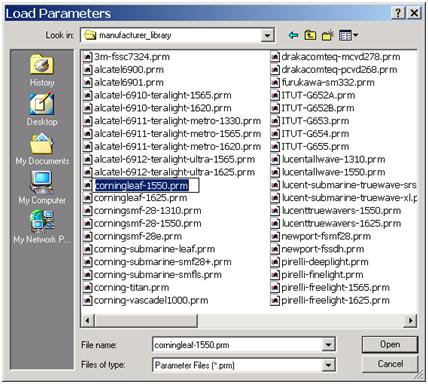
Task: Select file corning-submarine-smfls.prm
Action: [158, 275]
